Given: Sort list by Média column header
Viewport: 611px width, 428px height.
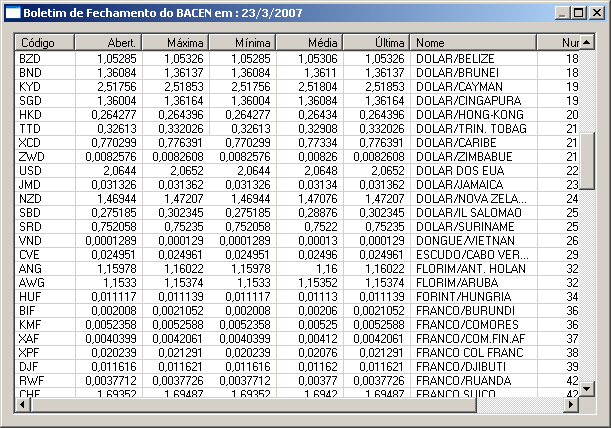Looking at the screenshot, I should tap(309, 43).
